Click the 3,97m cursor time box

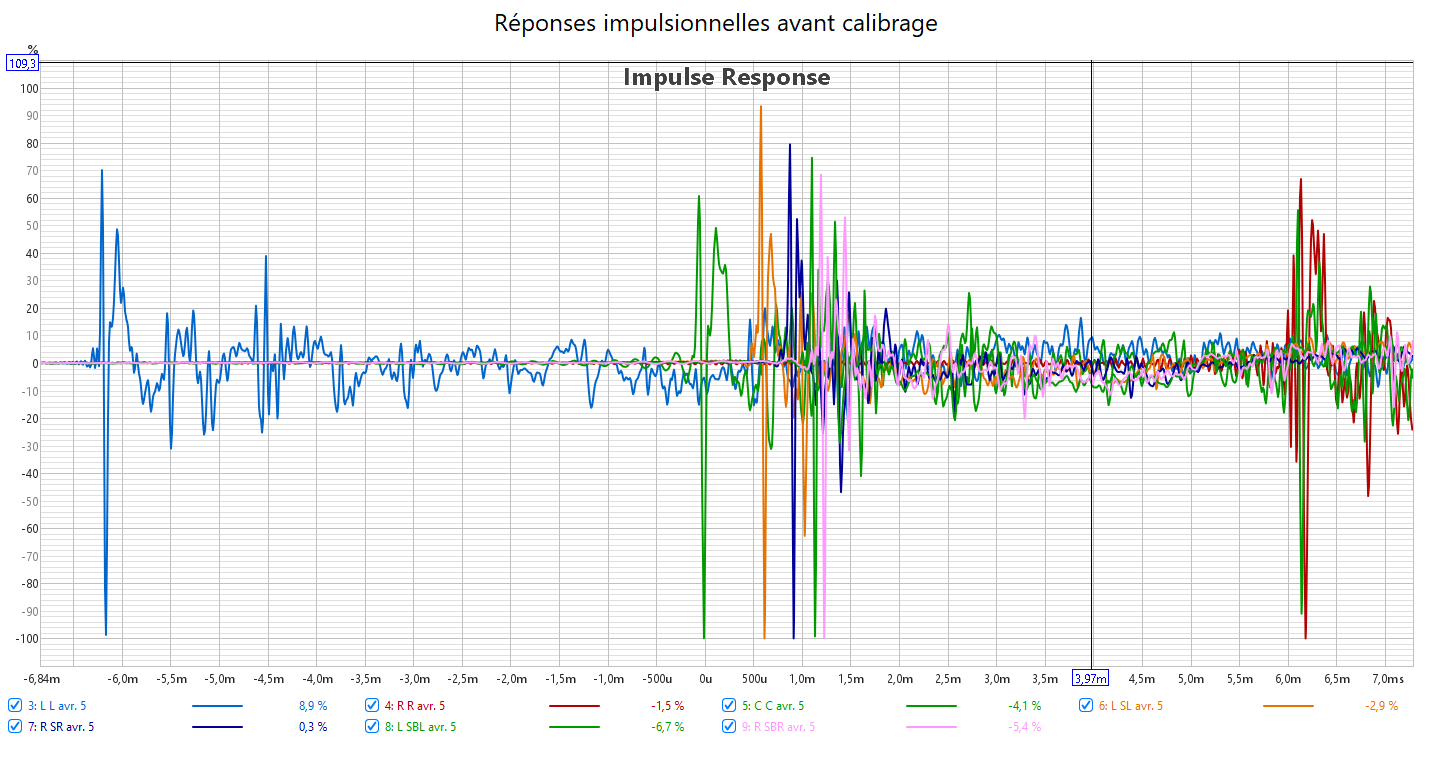click(x=1090, y=679)
